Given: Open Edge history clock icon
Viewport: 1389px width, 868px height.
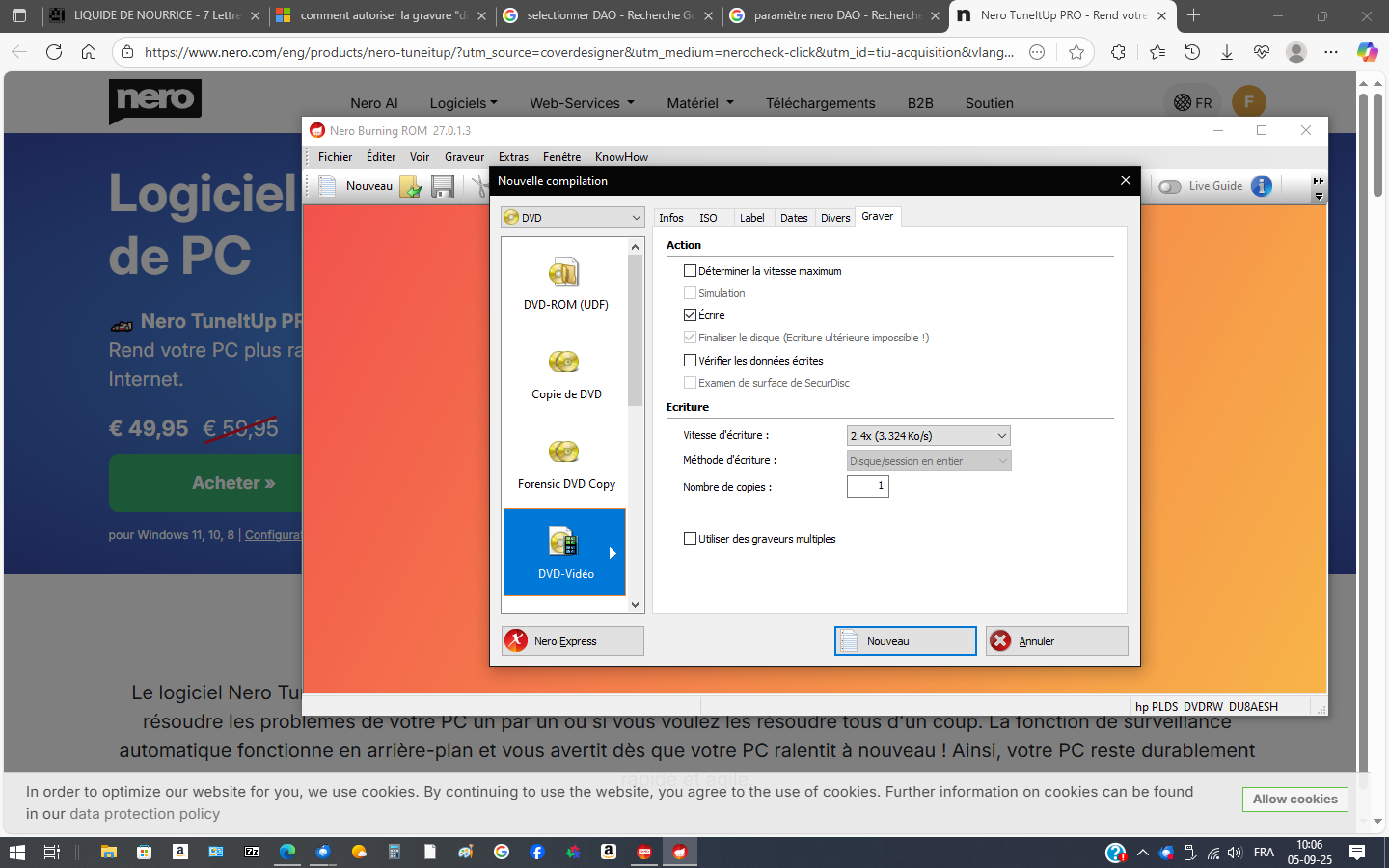Looking at the screenshot, I should coord(1192,52).
